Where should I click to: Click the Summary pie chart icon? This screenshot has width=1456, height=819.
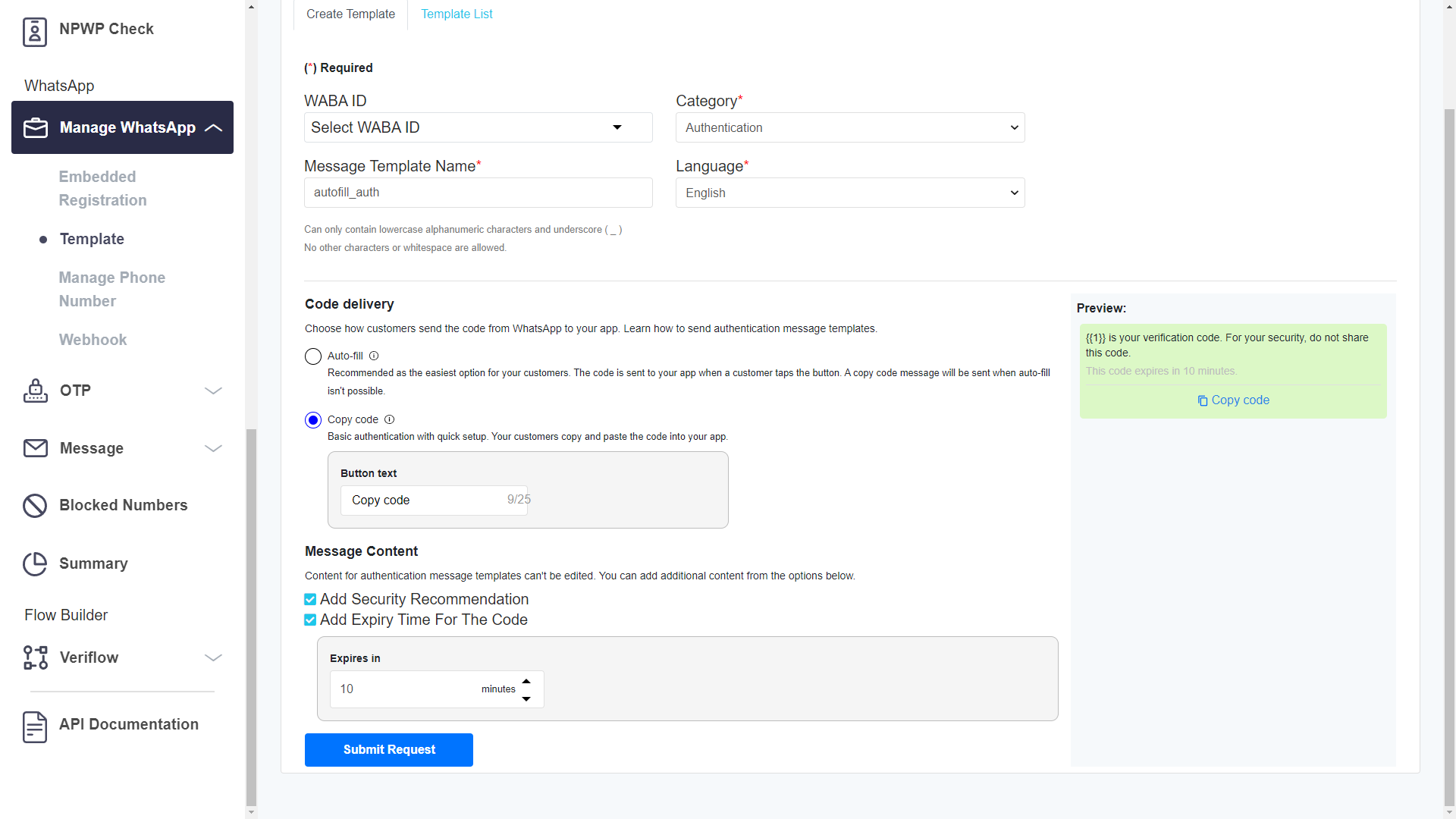pyautogui.click(x=35, y=563)
